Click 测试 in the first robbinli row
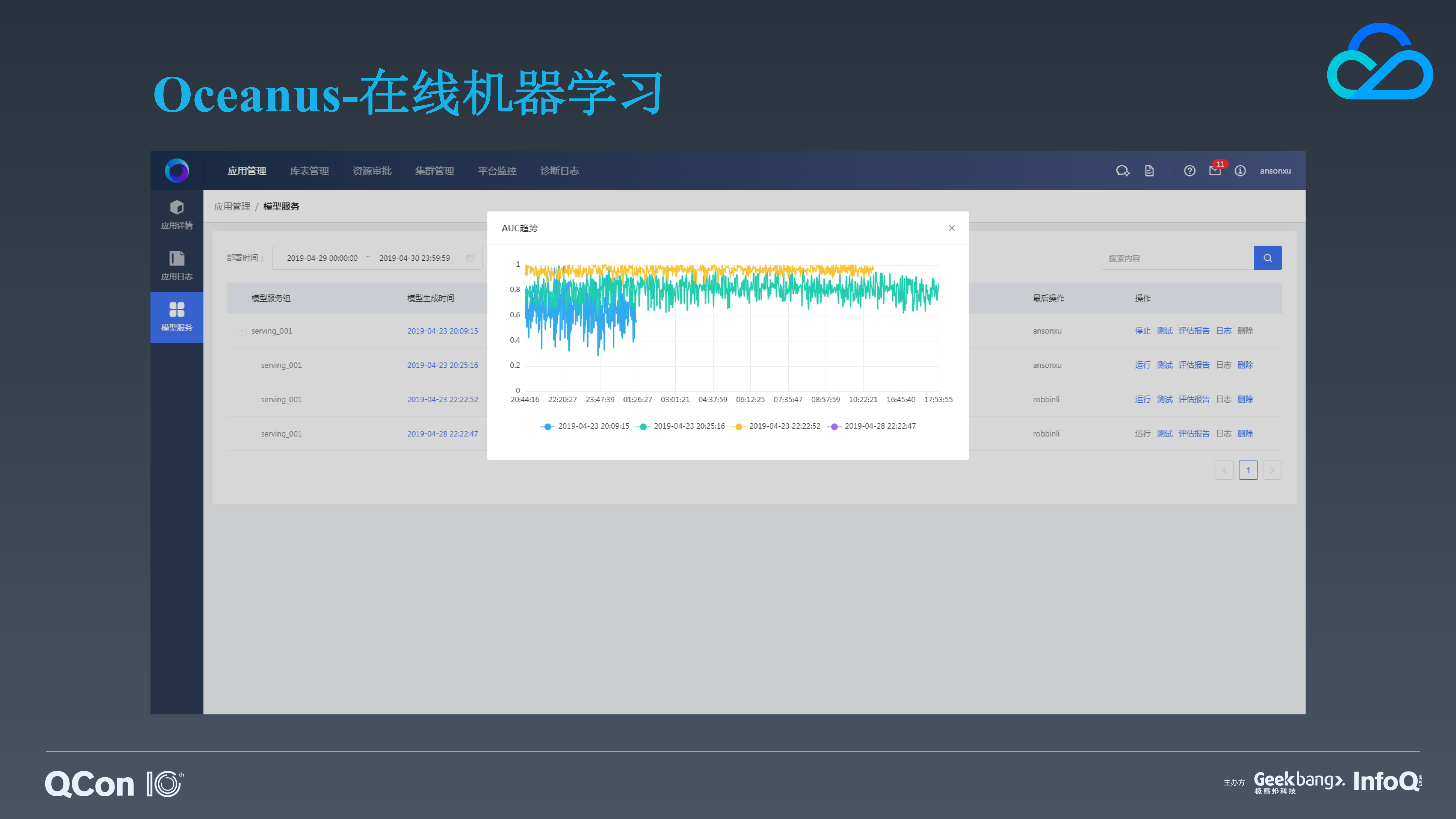 [x=1164, y=399]
